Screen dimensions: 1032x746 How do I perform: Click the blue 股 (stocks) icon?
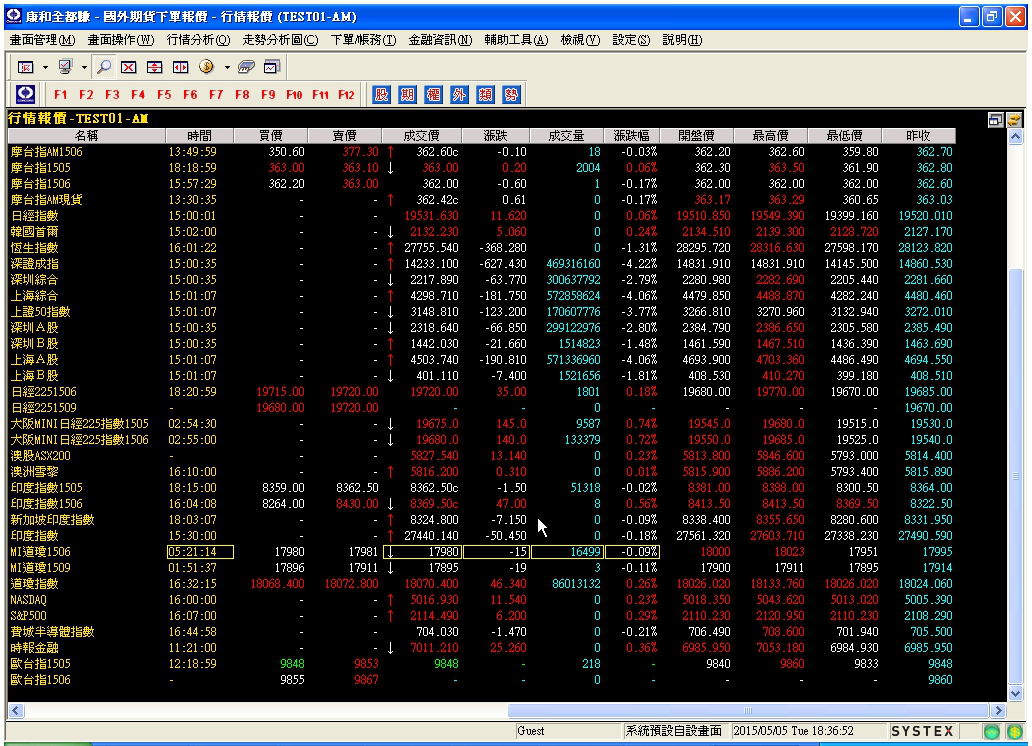381,95
